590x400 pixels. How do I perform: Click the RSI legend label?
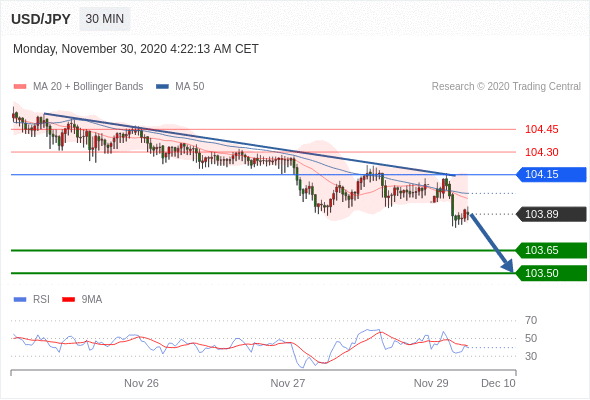point(41,300)
